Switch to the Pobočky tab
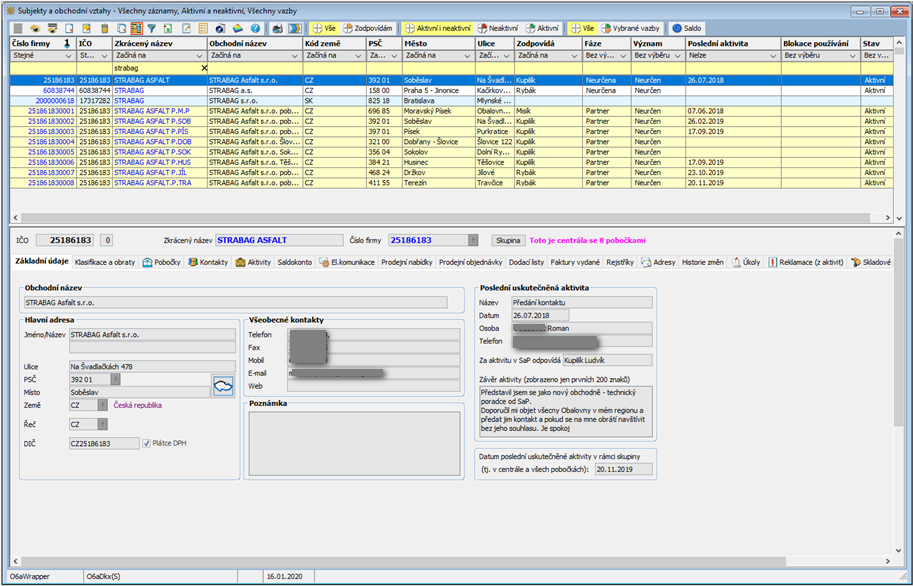Image resolution: width=913 pixels, height=586 pixels. tap(160, 262)
